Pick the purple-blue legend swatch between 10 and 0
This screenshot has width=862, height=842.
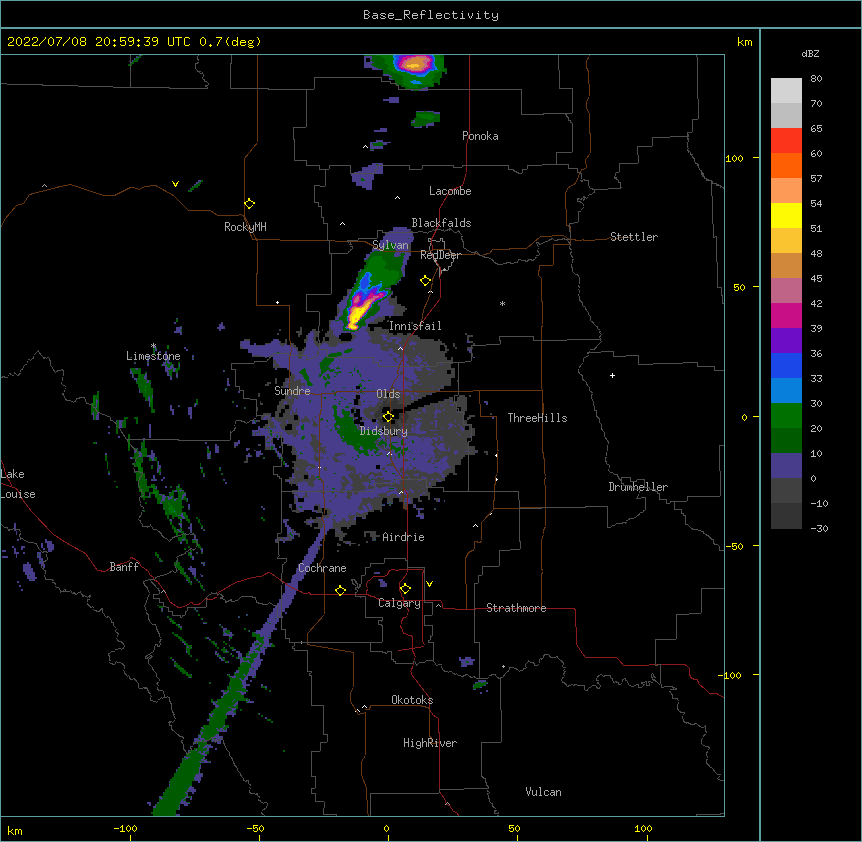[786, 466]
